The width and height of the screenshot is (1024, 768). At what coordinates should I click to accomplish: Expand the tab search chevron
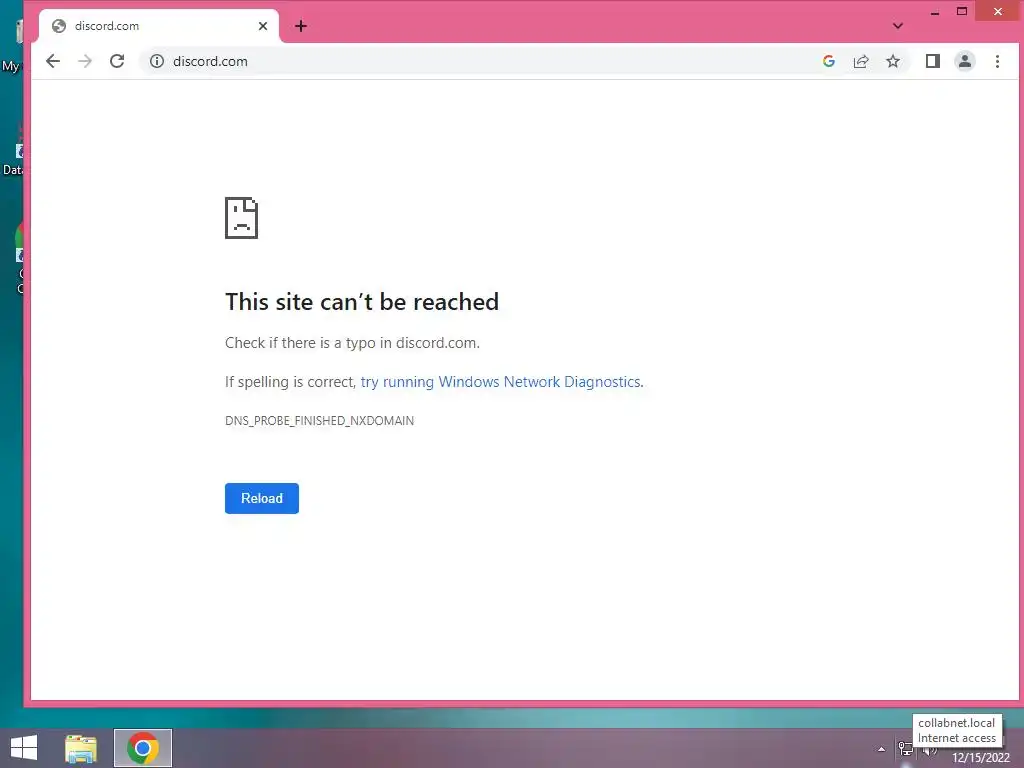898,26
